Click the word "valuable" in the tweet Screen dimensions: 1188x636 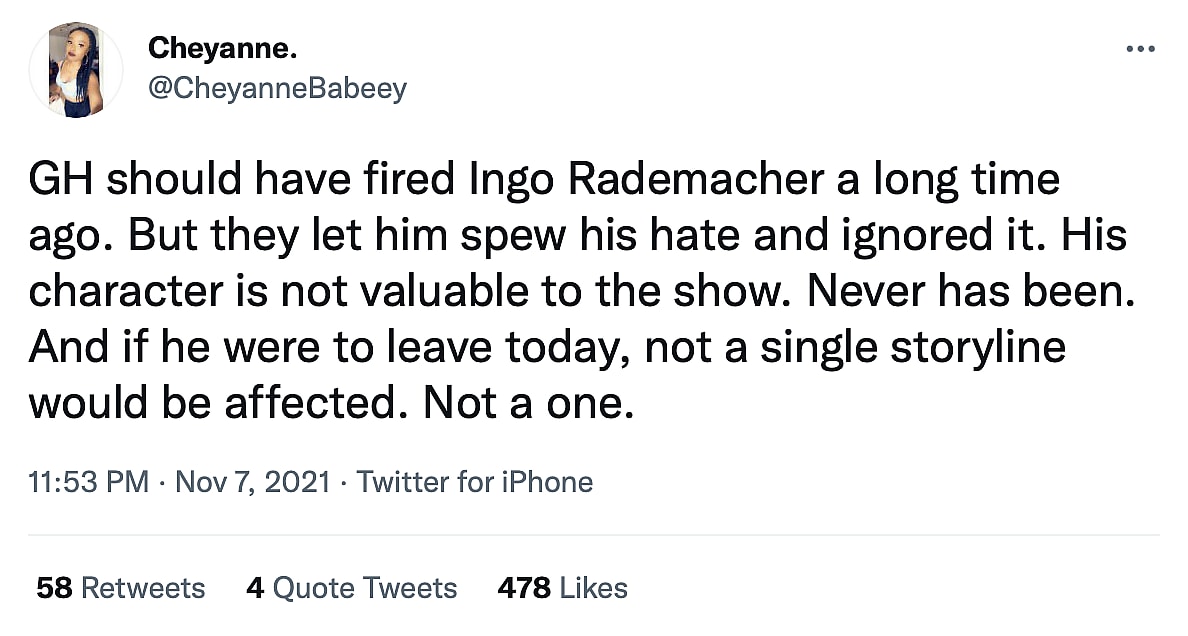[x=449, y=292]
